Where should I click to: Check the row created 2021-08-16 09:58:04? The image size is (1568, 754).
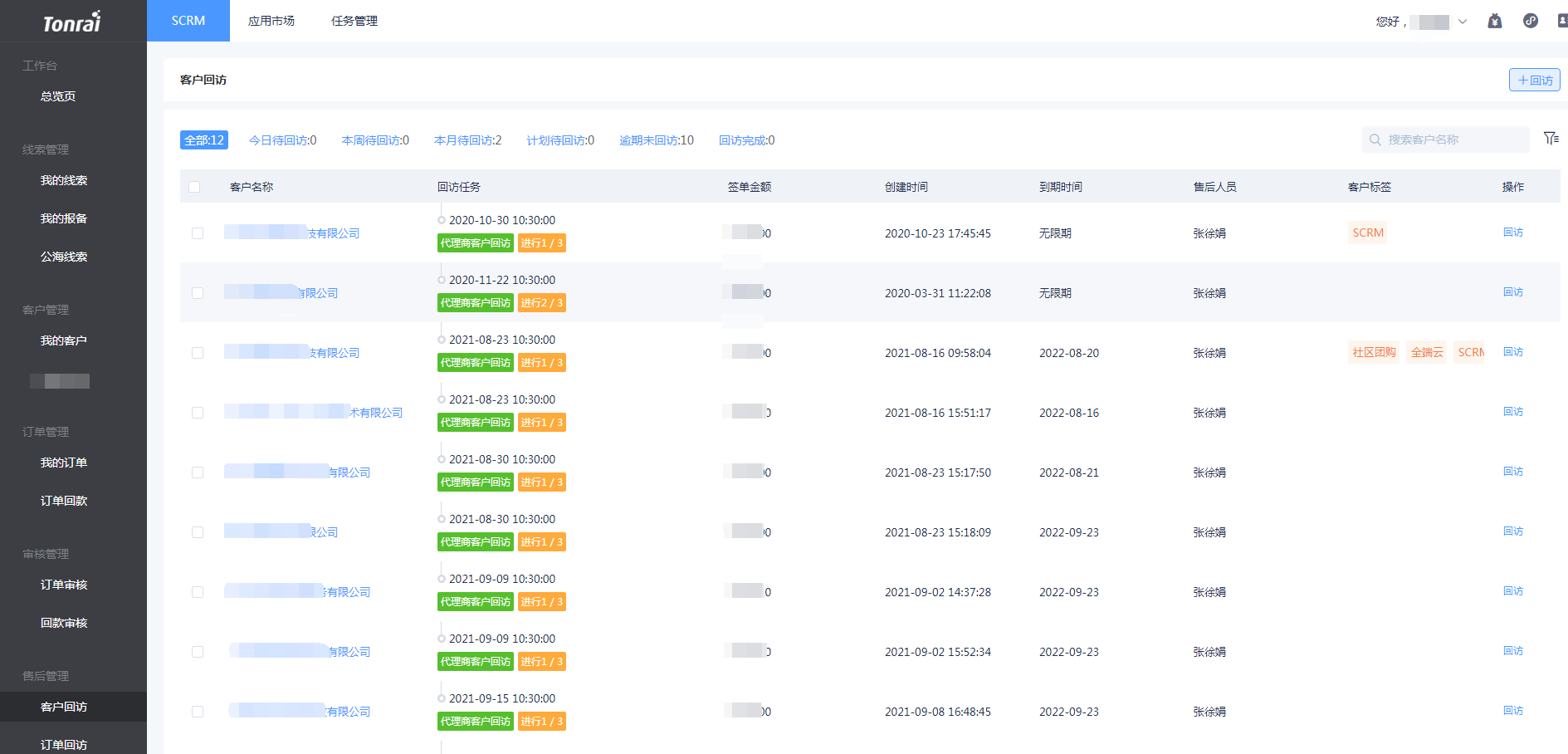[198, 353]
